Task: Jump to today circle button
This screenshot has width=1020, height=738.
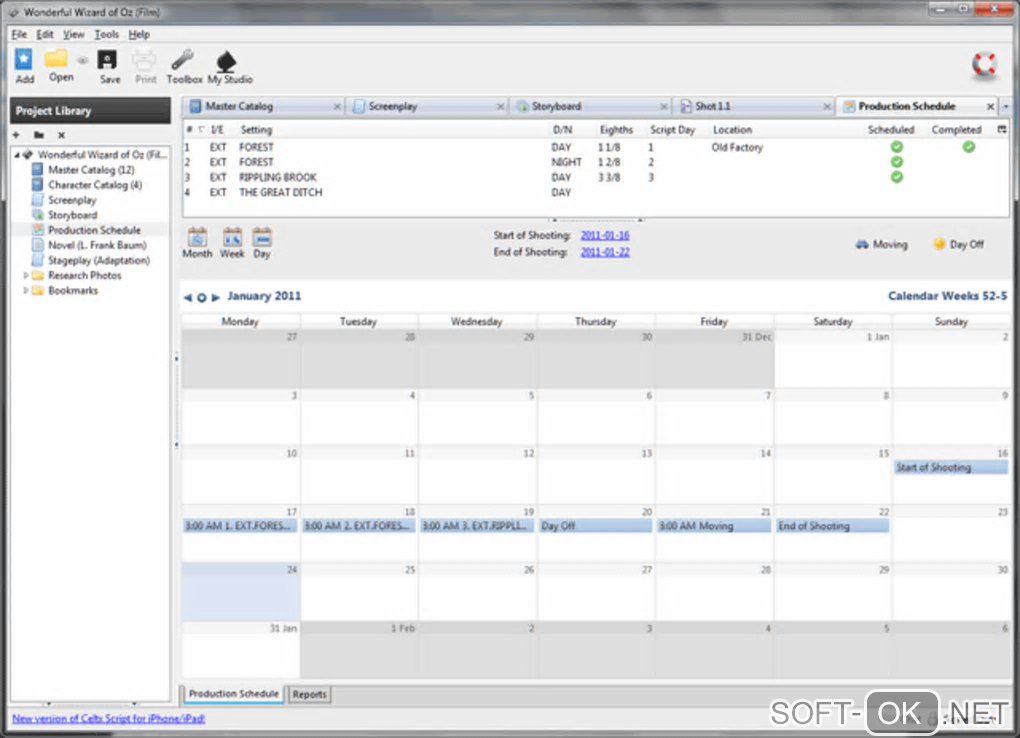Action: click(202, 297)
